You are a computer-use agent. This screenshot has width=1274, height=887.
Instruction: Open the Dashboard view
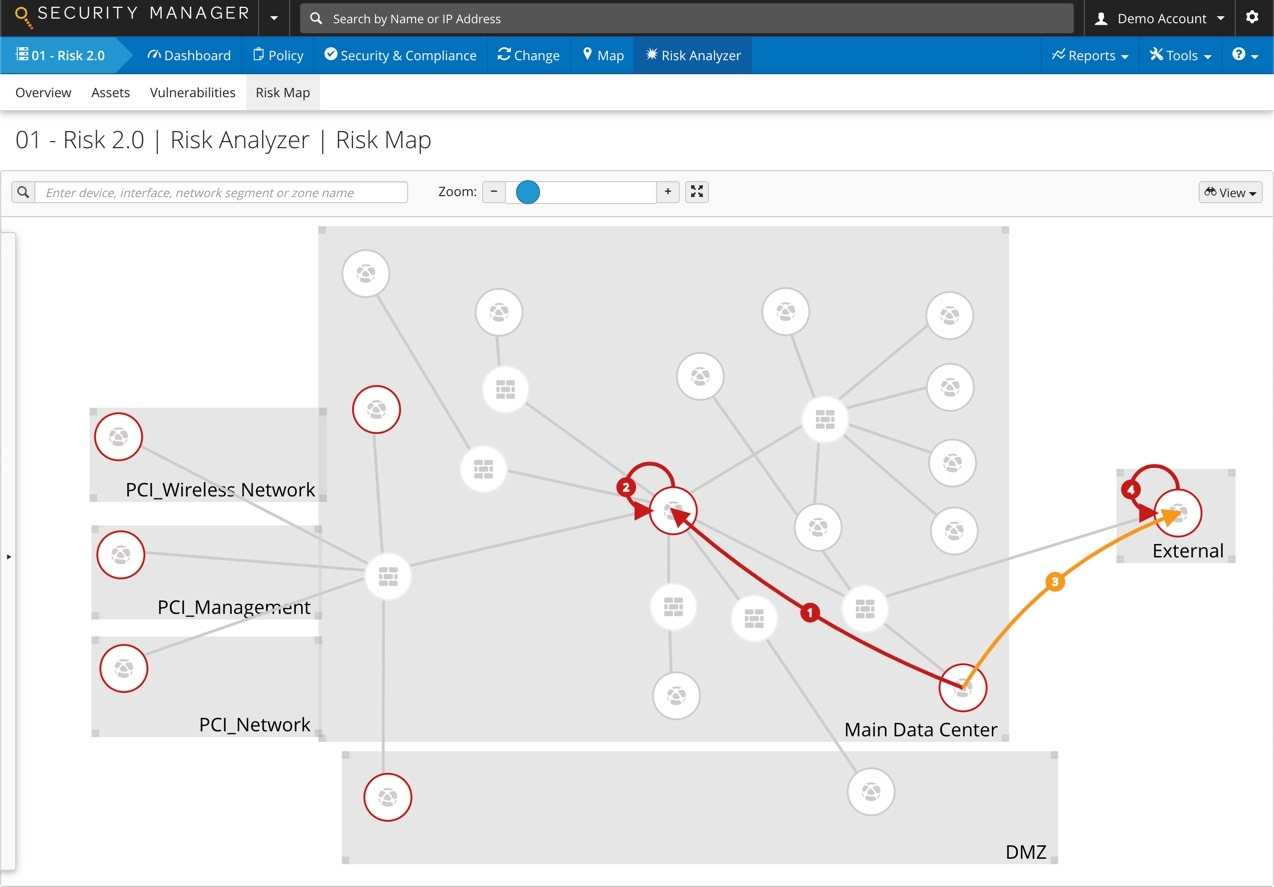(189, 55)
